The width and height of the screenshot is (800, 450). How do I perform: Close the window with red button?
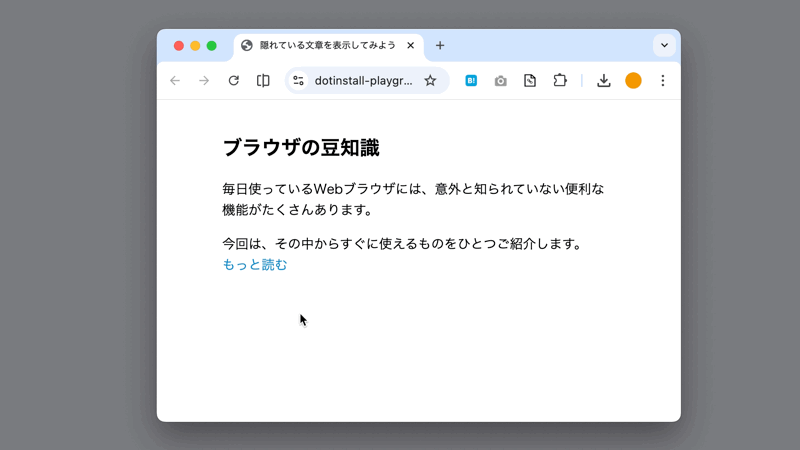point(179,46)
